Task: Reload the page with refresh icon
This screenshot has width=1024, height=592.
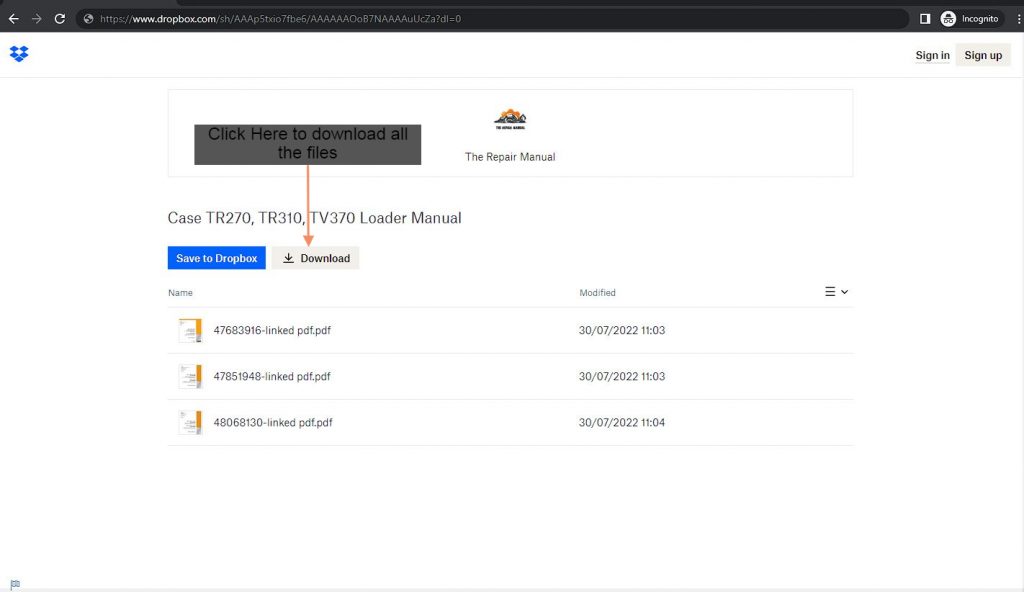Action: (x=60, y=18)
